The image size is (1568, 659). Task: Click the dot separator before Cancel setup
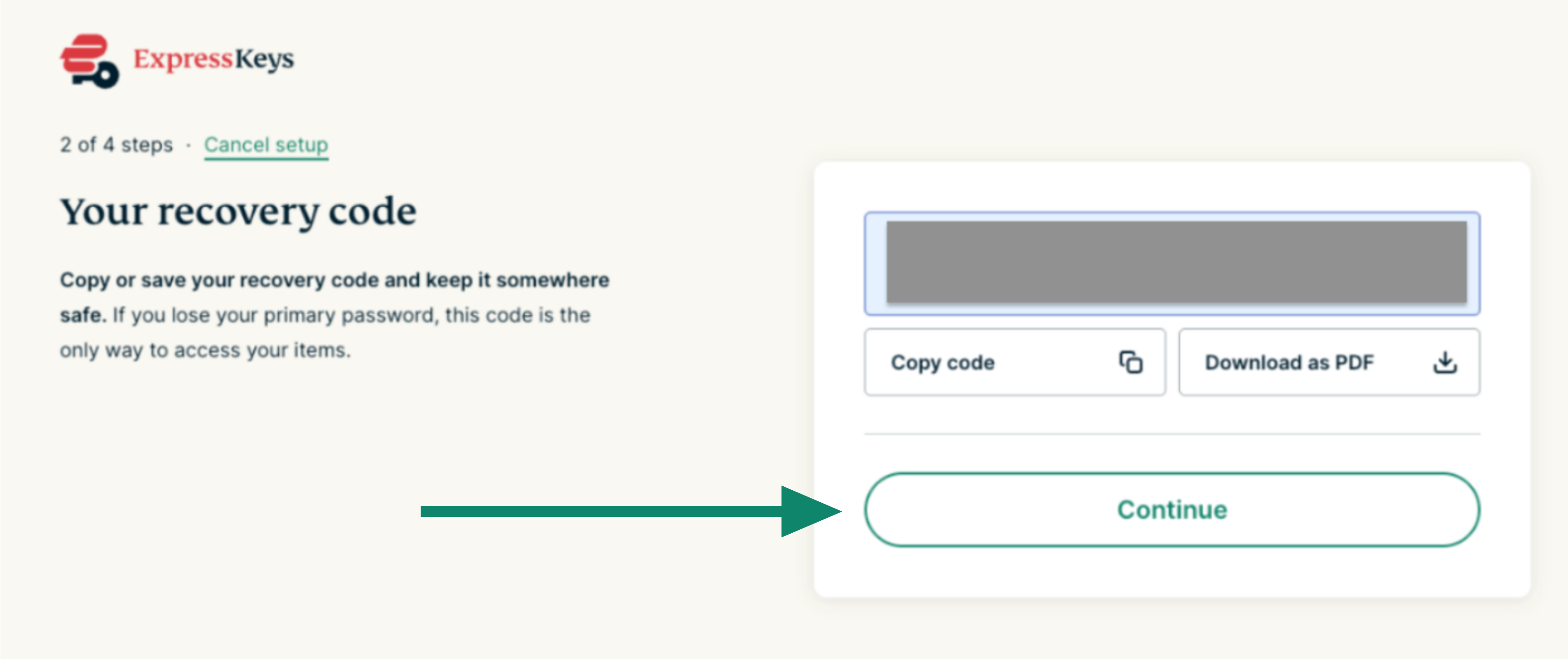pos(189,145)
